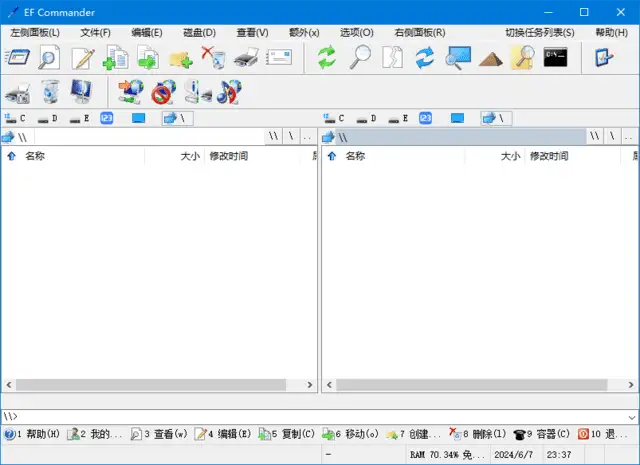Click the printer icon in toolbar
Viewport: 640px width, 465px height.
[246, 58]
